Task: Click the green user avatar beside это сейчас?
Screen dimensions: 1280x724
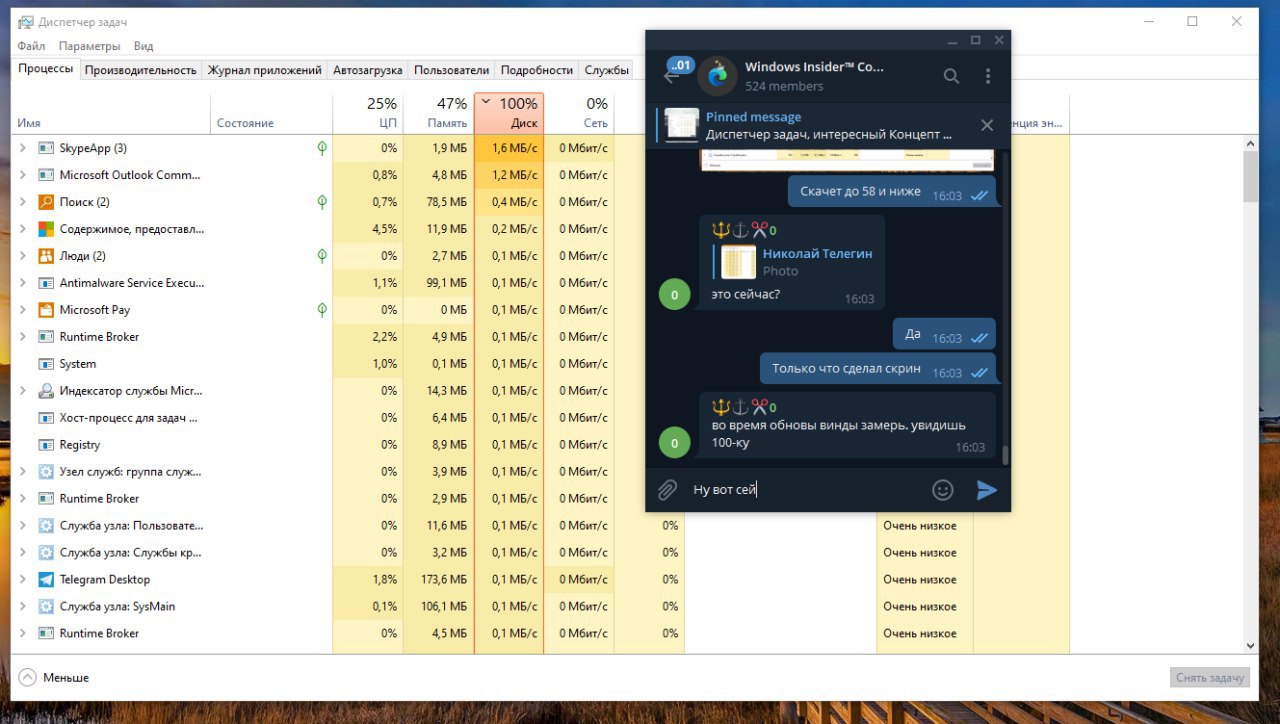Action: pos(675,295)
